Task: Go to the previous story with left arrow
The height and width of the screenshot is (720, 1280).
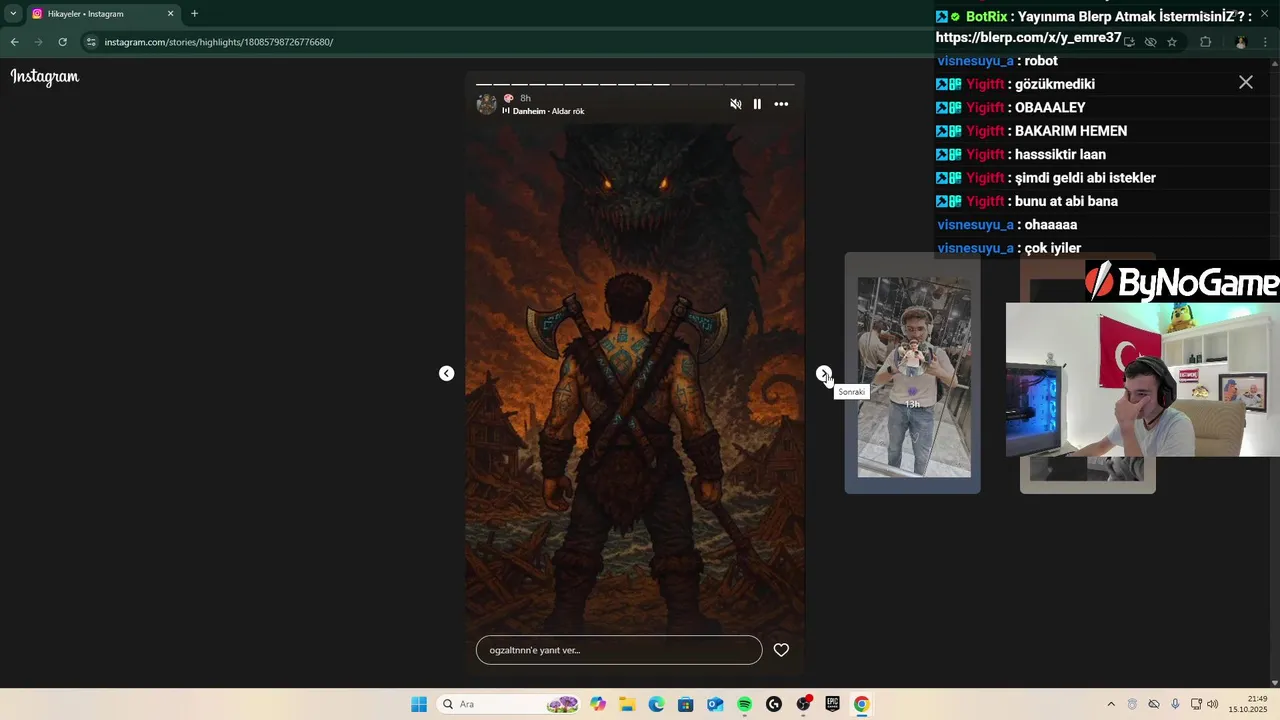Action: [447, 373]
